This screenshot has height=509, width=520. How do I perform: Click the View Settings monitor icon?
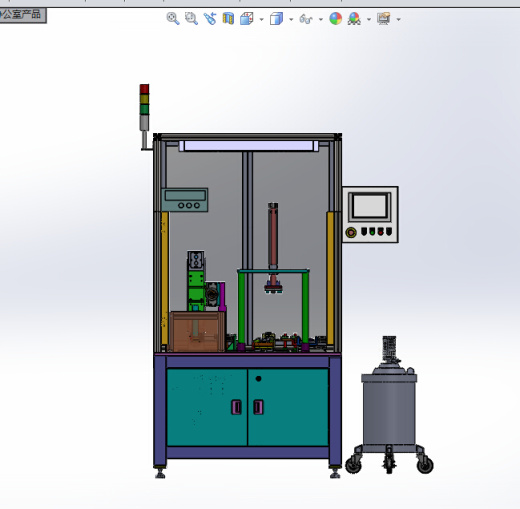tap(384, 19)
